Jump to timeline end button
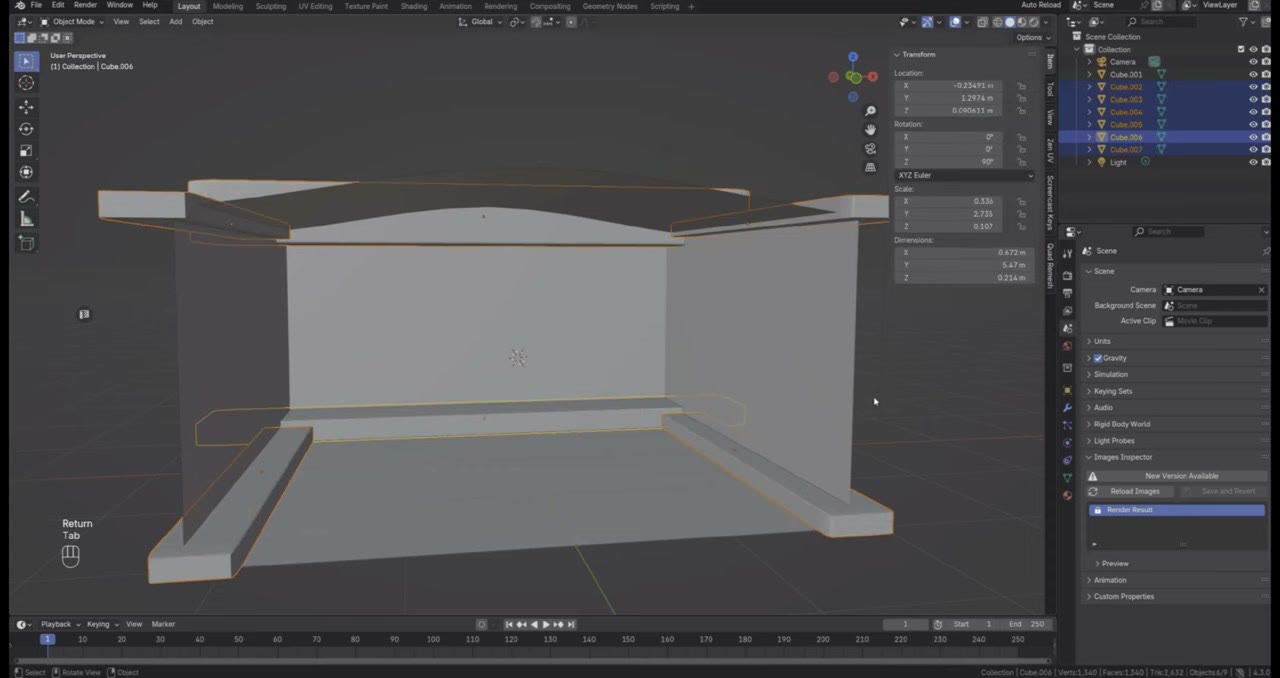The image size is (1280, 678). 571,624
